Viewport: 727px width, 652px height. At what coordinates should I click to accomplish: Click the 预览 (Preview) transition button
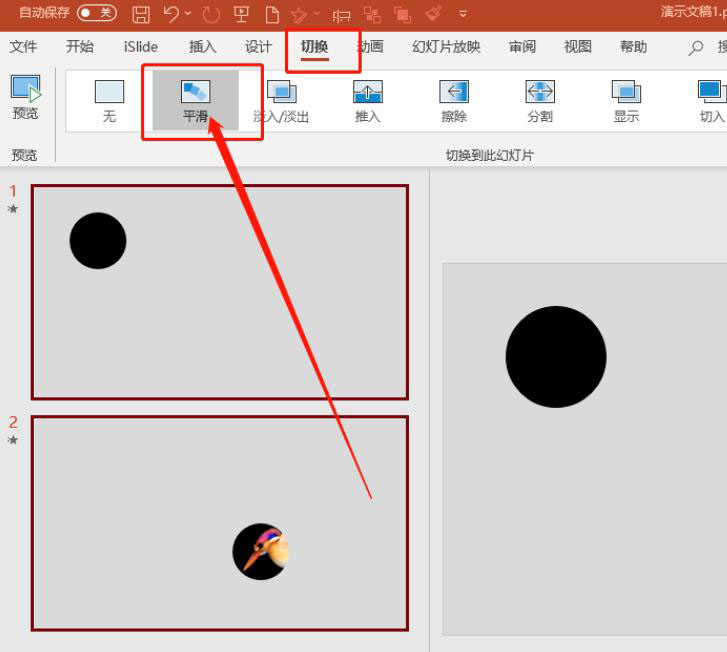coord(26,97)
